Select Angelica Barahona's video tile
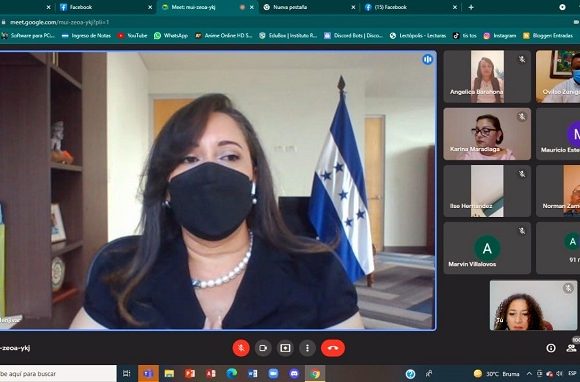580x382 pixels. 487,77
